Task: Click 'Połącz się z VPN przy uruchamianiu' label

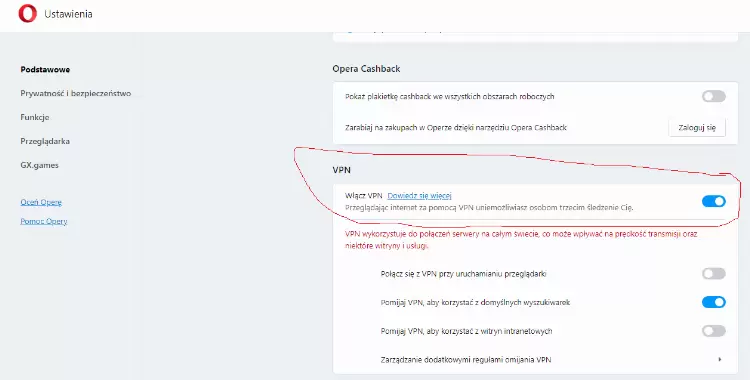Action: (463, 274)
